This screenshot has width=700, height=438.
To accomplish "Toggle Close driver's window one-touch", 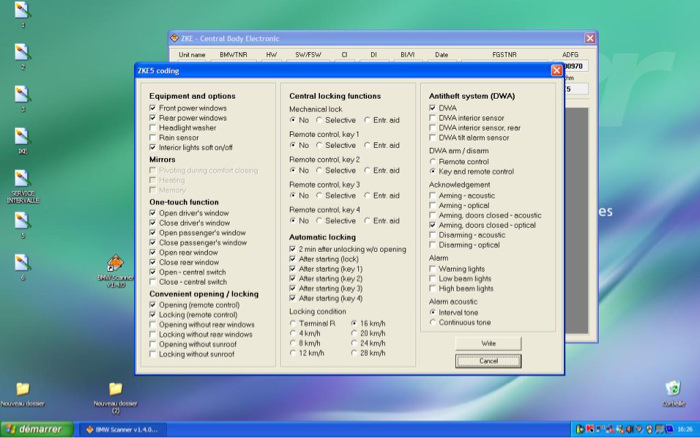I will point(153,223).
